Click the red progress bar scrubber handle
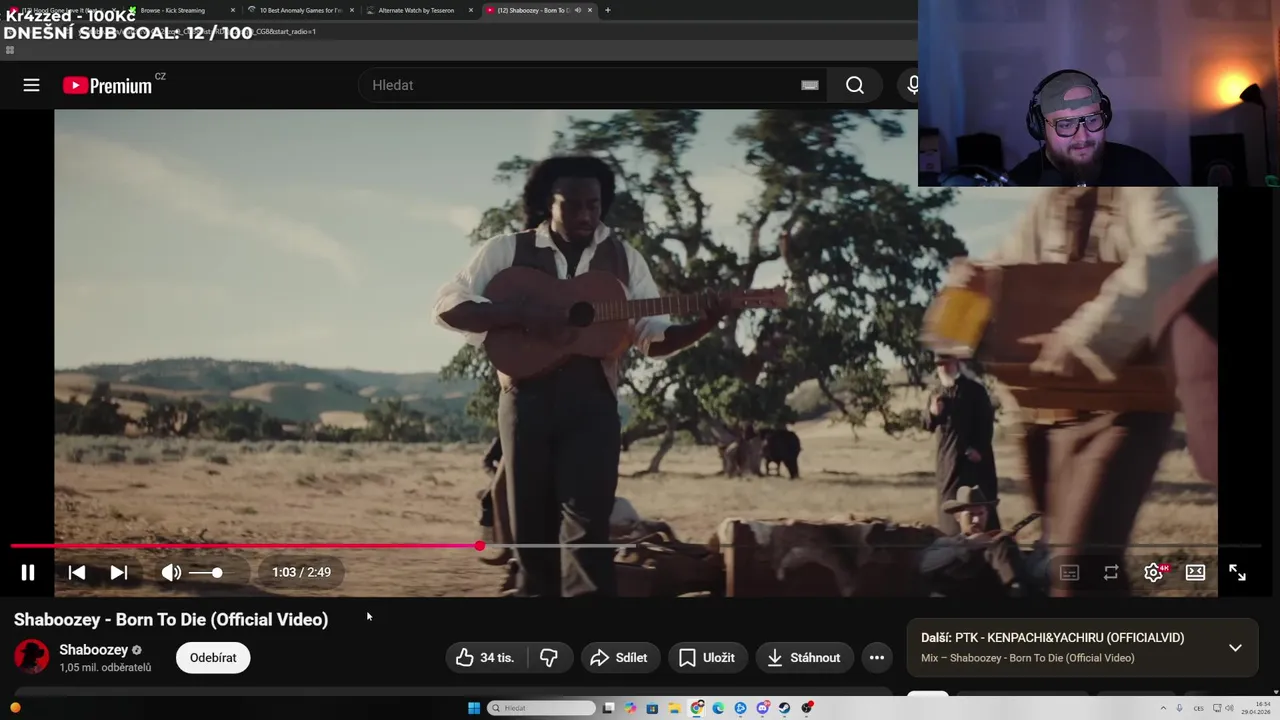Viewport: 1280px width, 720px height. [480, 546]
